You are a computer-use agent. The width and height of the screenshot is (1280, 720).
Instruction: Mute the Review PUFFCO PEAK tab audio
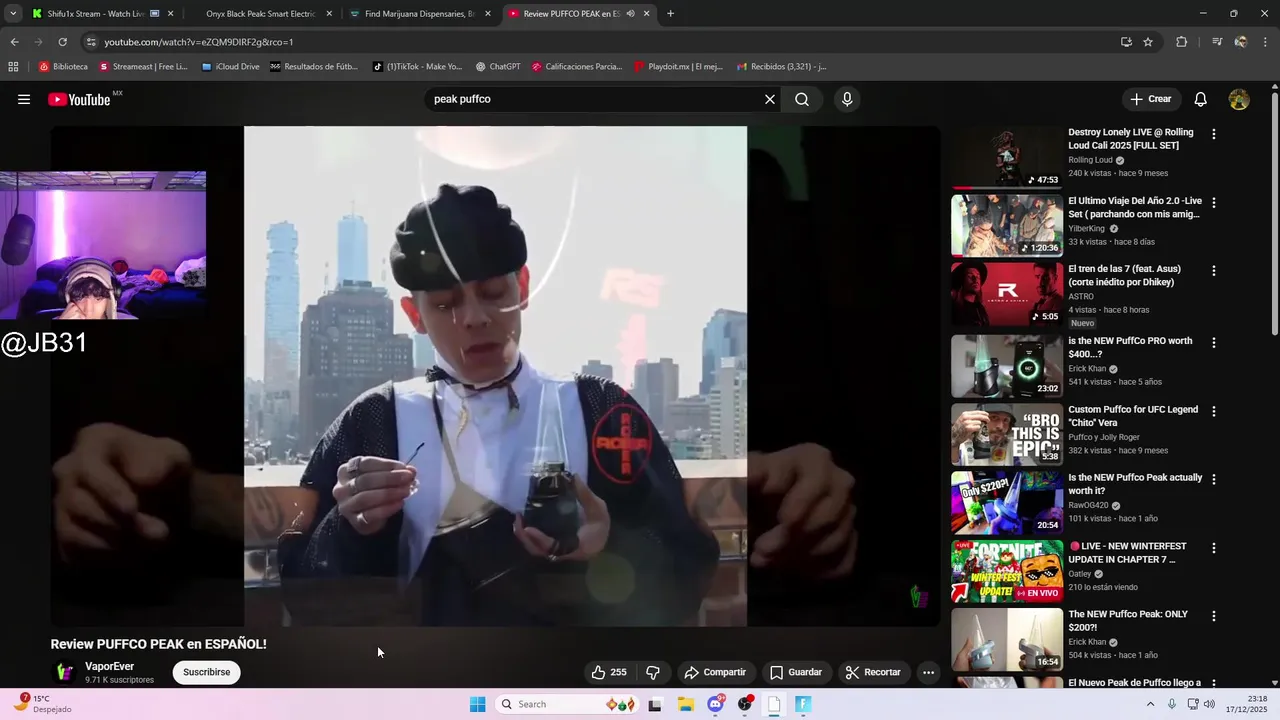point(631,14)
